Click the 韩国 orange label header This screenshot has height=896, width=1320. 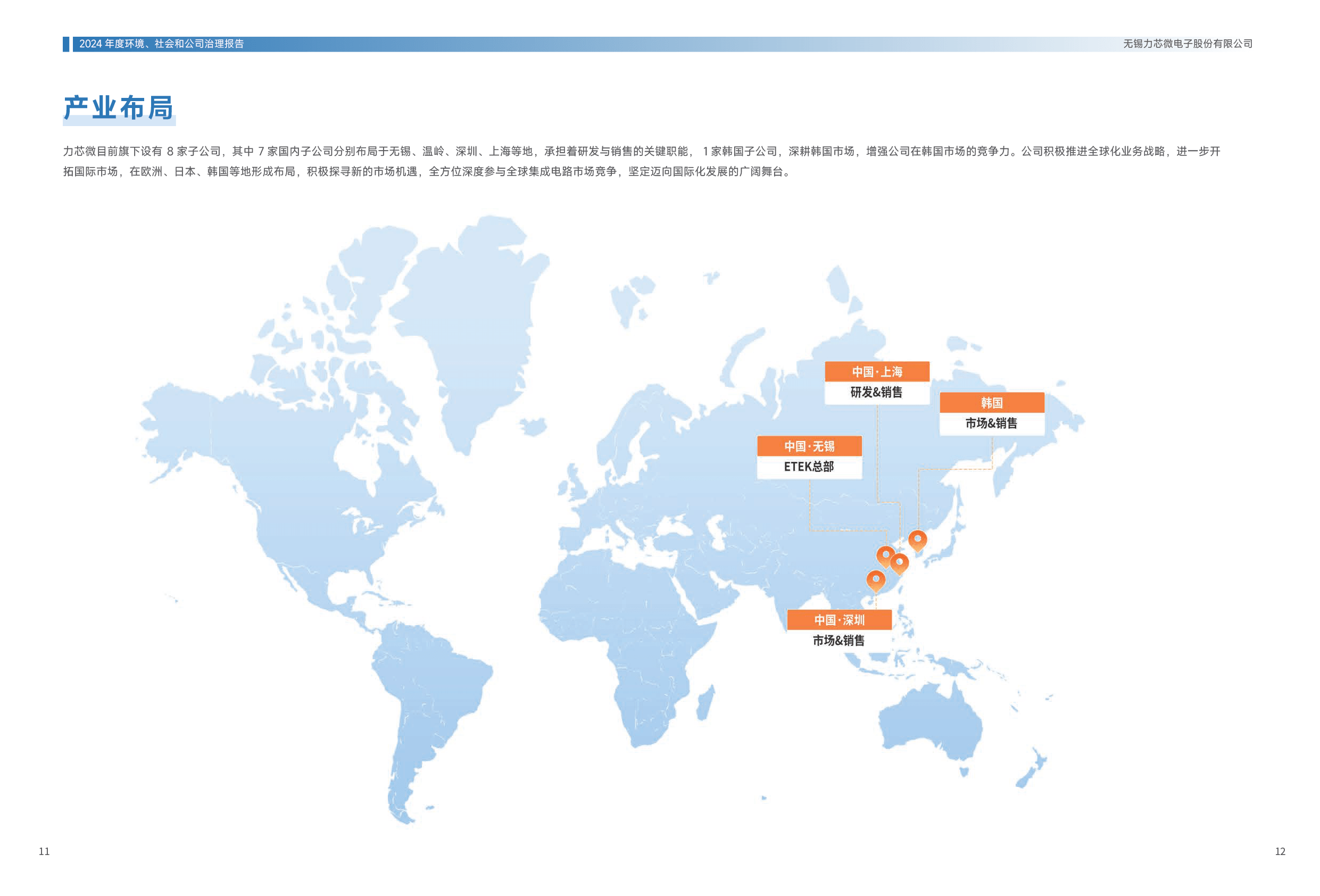[x=992, y=403]
